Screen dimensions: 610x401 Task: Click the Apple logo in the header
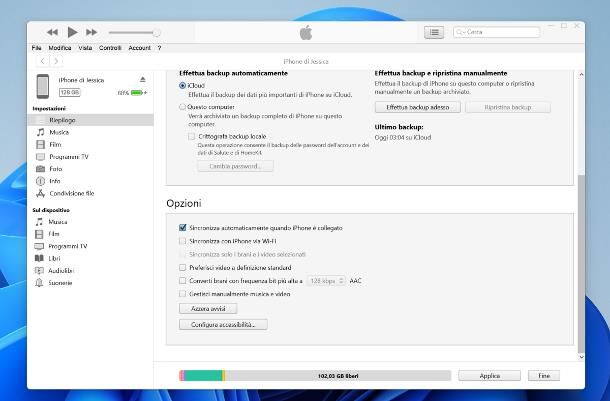click(306, 33)
